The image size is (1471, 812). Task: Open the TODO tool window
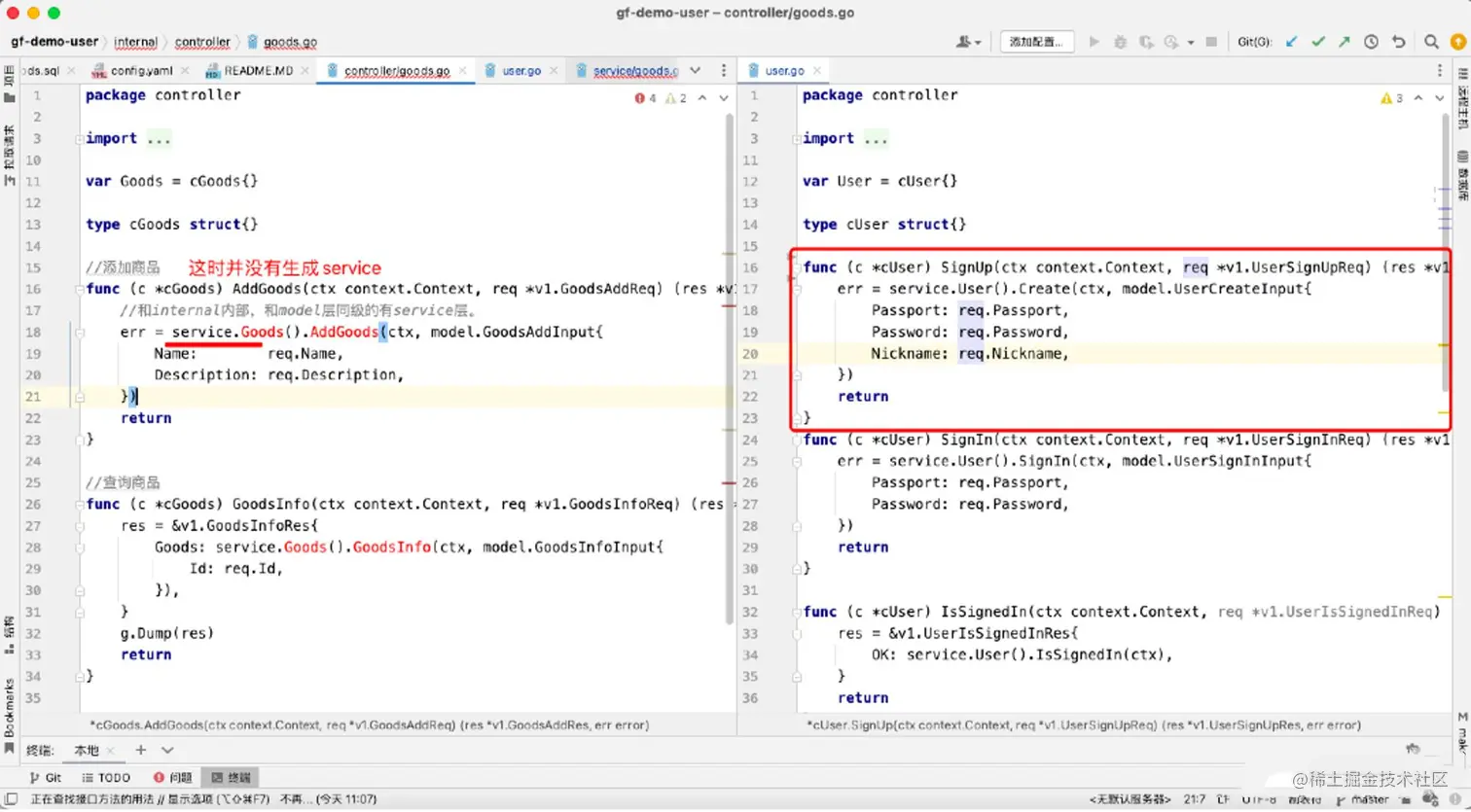(107, 777)
